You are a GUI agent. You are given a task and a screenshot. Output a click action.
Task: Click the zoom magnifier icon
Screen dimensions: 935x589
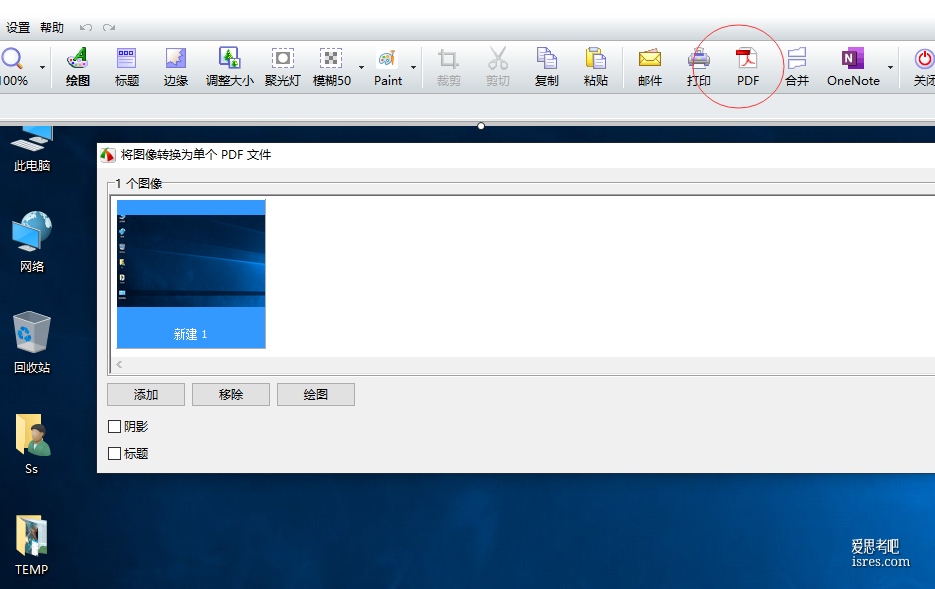(13, 58)
